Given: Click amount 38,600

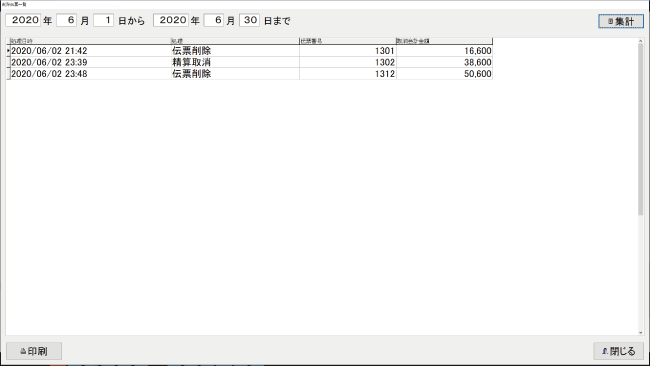Looking at the screenshot, I should (x=444, y=62).
